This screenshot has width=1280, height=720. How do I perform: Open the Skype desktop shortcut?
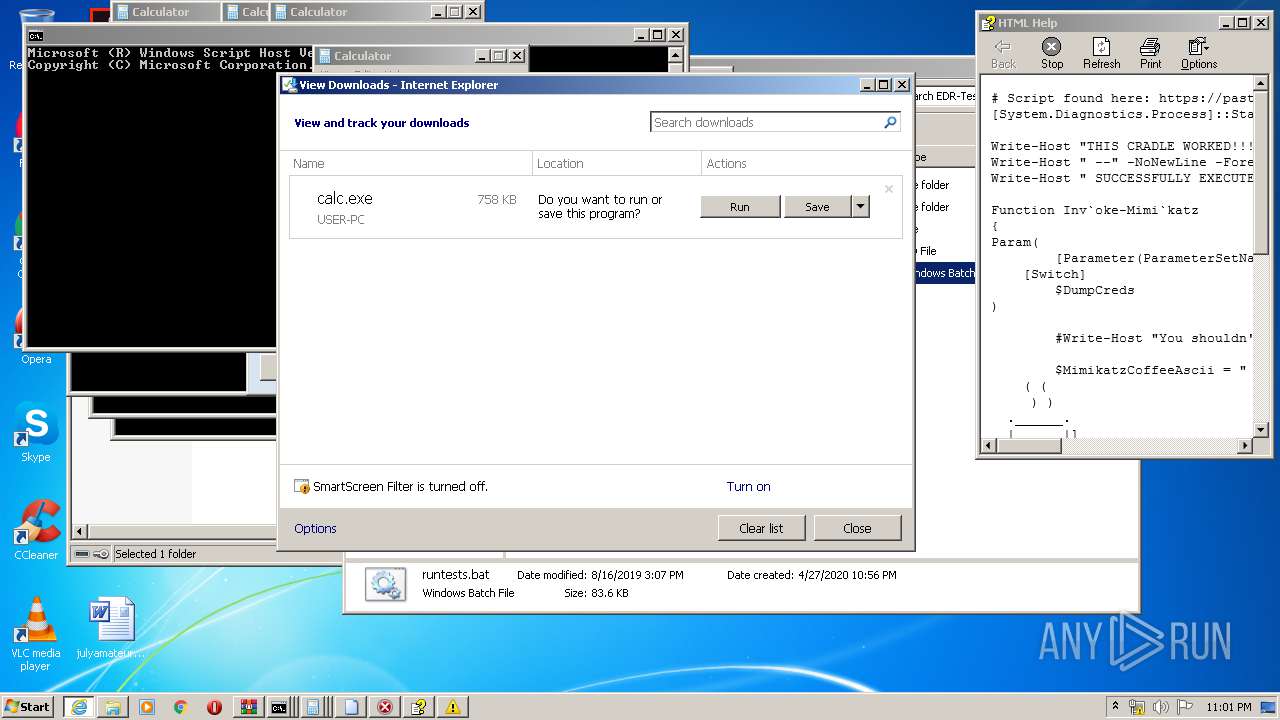pyautogui.click(x=36, y=433)
